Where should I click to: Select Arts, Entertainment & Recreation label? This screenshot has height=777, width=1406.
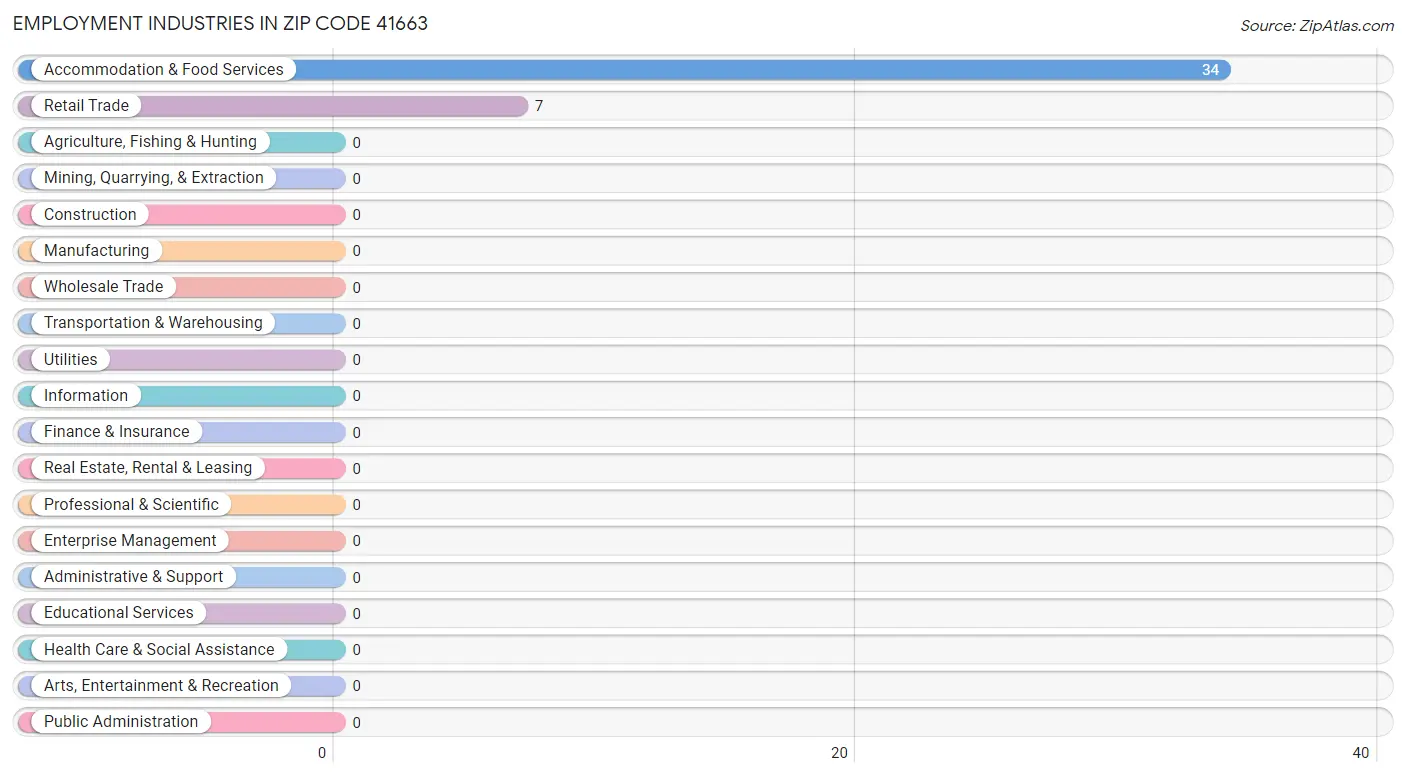(161, 686)
